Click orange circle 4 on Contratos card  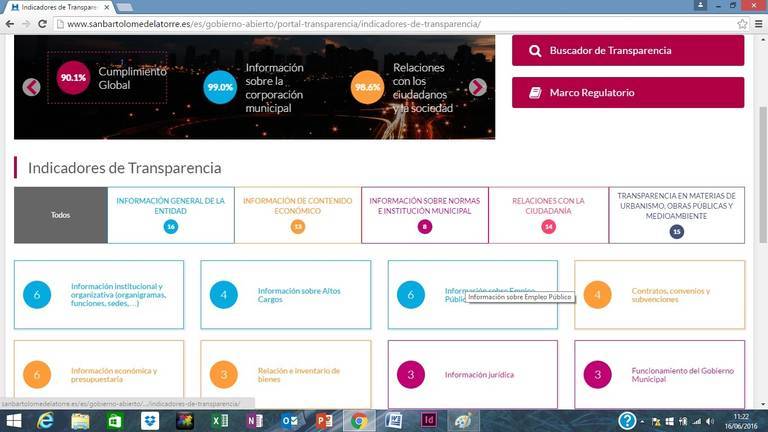click(x=598, y=295)
